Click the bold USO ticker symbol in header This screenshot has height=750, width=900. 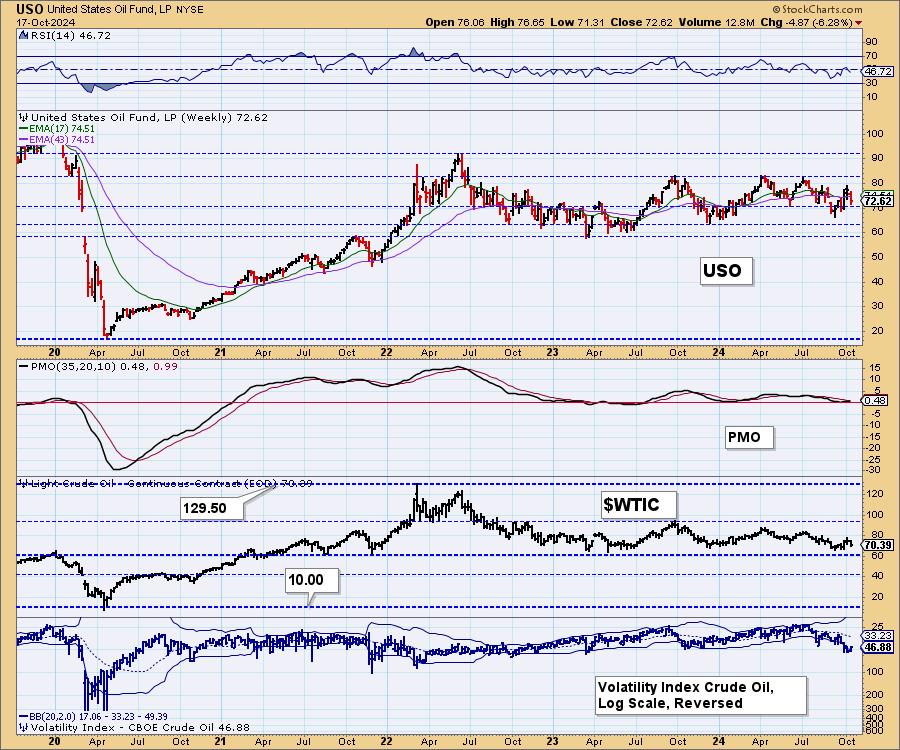pyautogui.click(x=30, y=9)
